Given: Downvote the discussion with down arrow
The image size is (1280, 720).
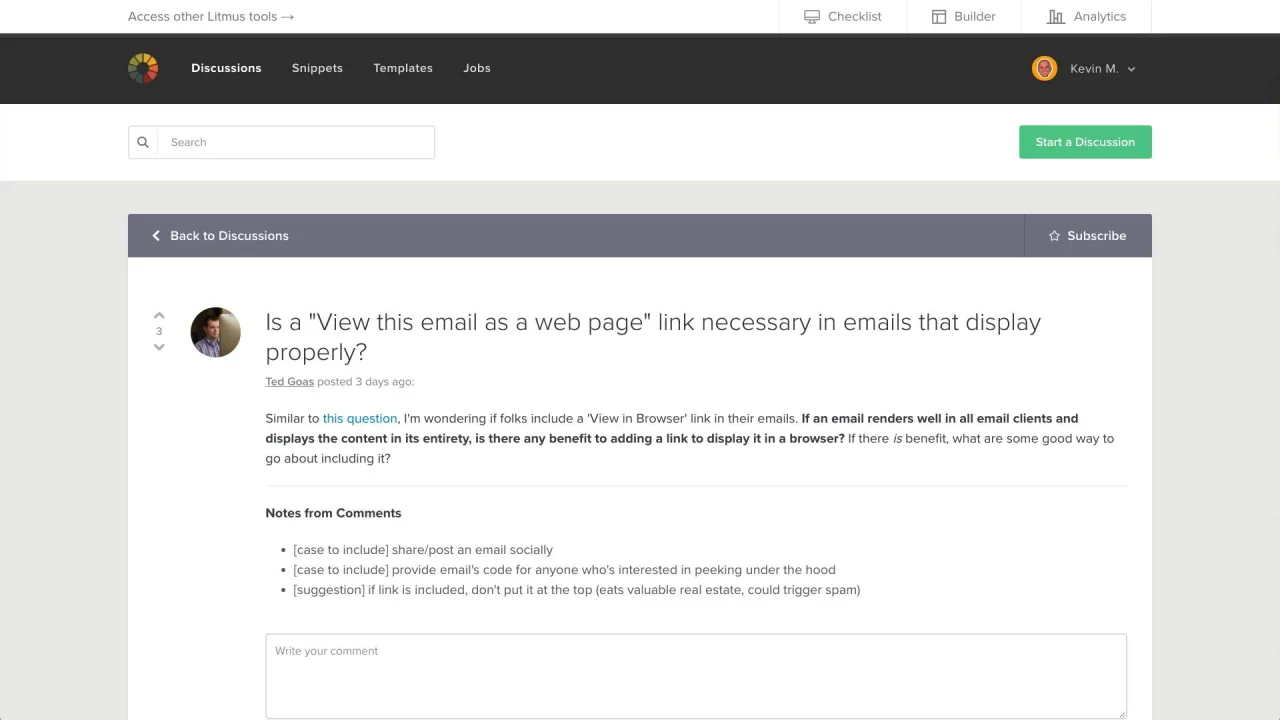Looking at the screenshot, I should [159, 347].
